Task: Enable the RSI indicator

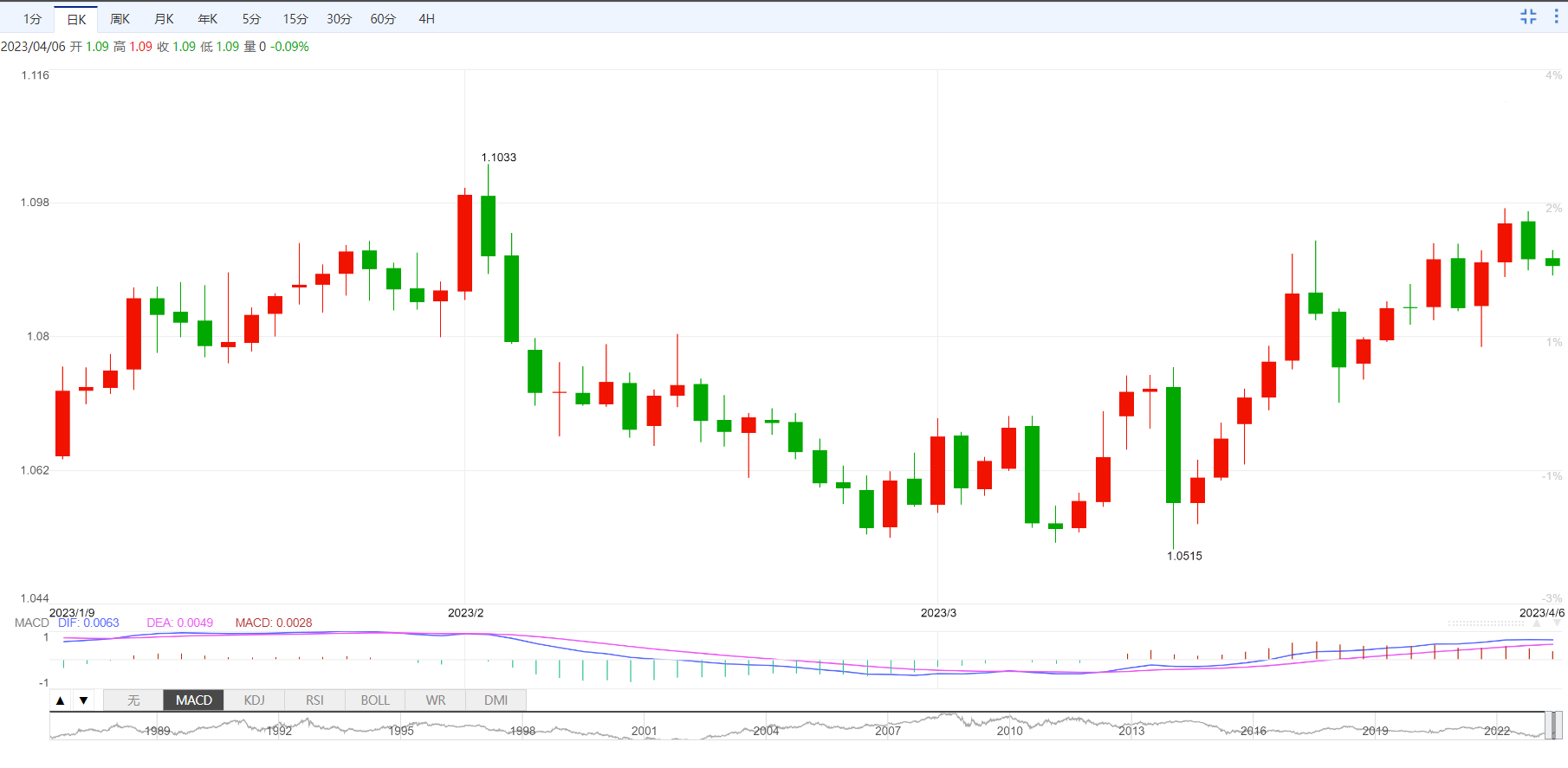Action: pos(314,700)
